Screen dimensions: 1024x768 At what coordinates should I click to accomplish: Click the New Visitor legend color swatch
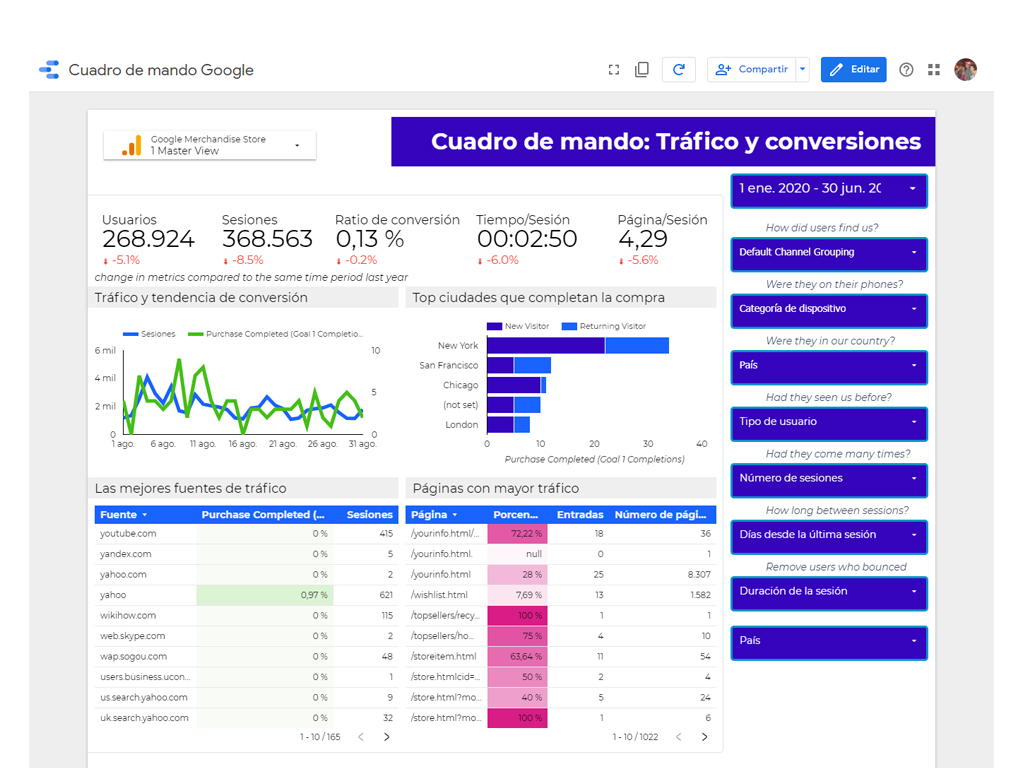(x=494, y=327)
